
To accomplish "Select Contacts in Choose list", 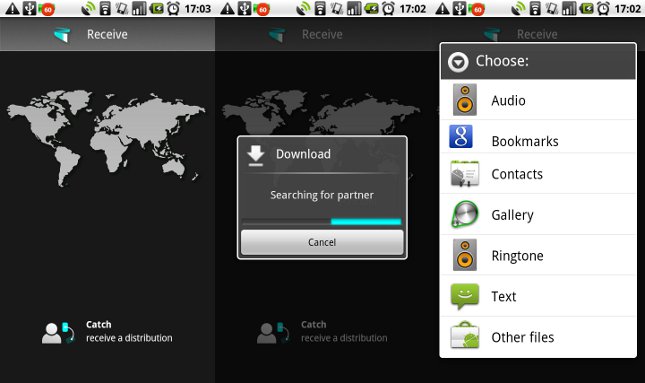I will point(538,174).
